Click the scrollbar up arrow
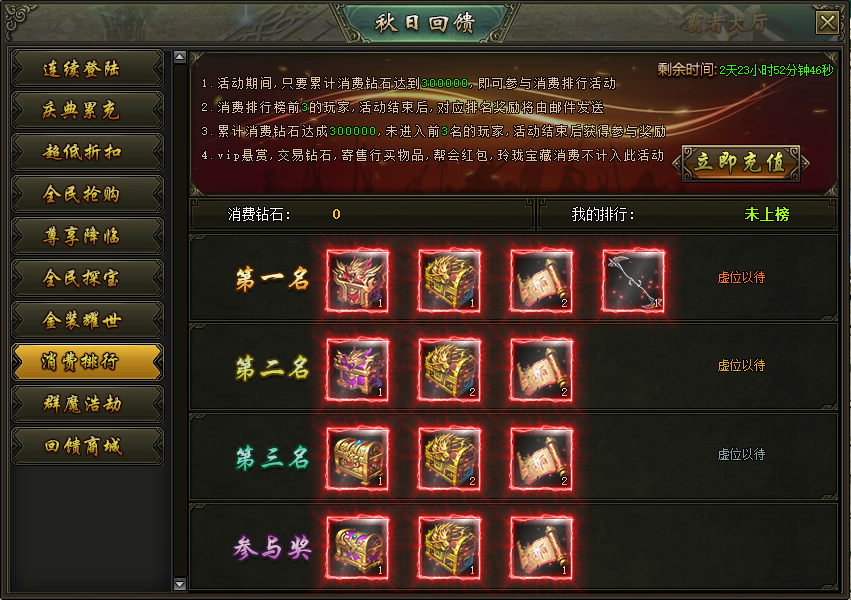The height and width of the screenshot is (600, 851). (x=180, y=57)
